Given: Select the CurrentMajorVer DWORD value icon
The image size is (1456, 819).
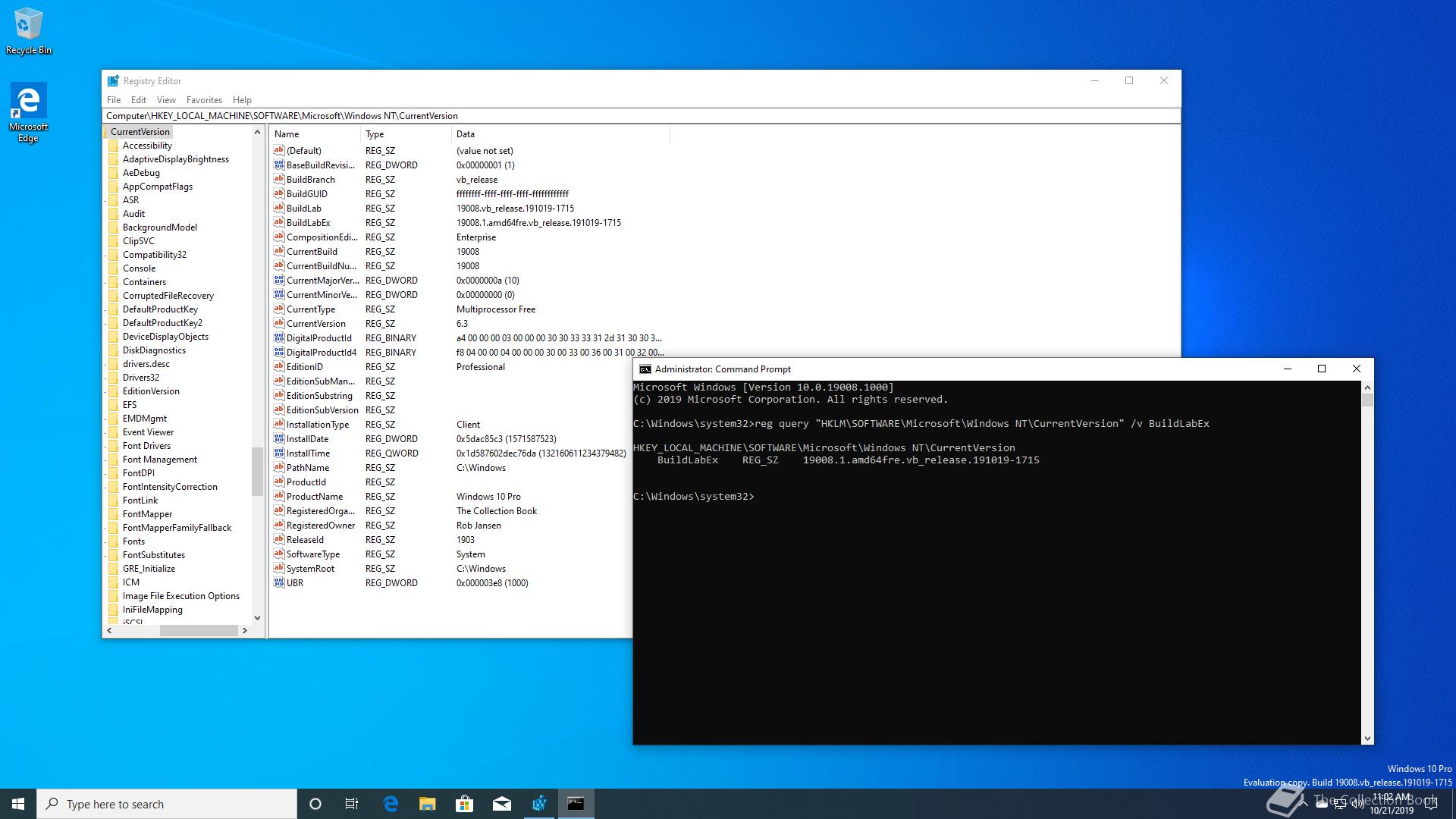Looking at the screenshot, I should (x=278, y=280).
